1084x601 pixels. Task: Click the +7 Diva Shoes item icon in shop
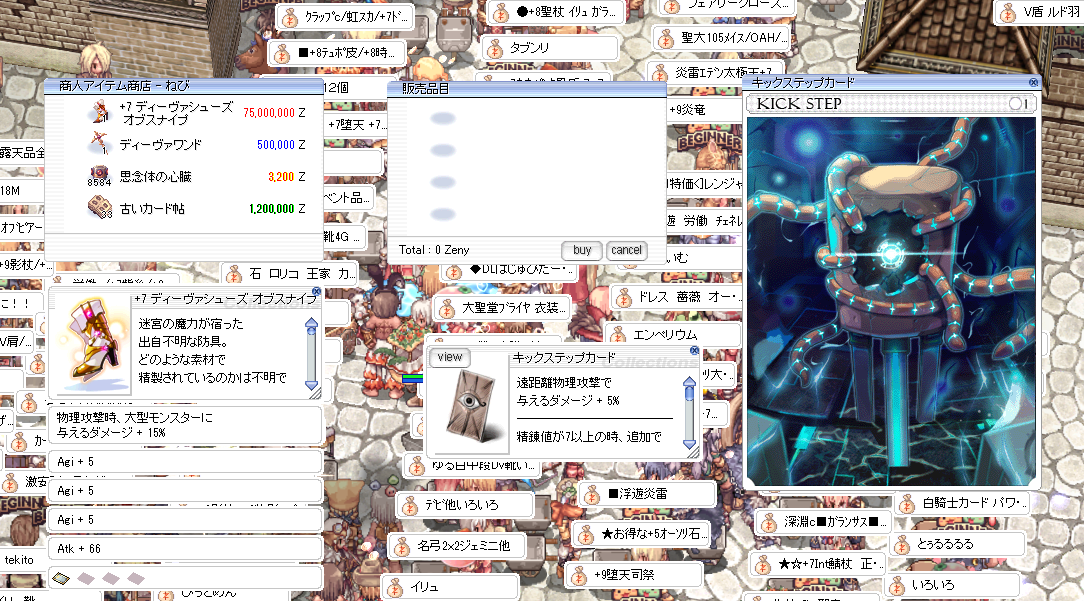97,112
